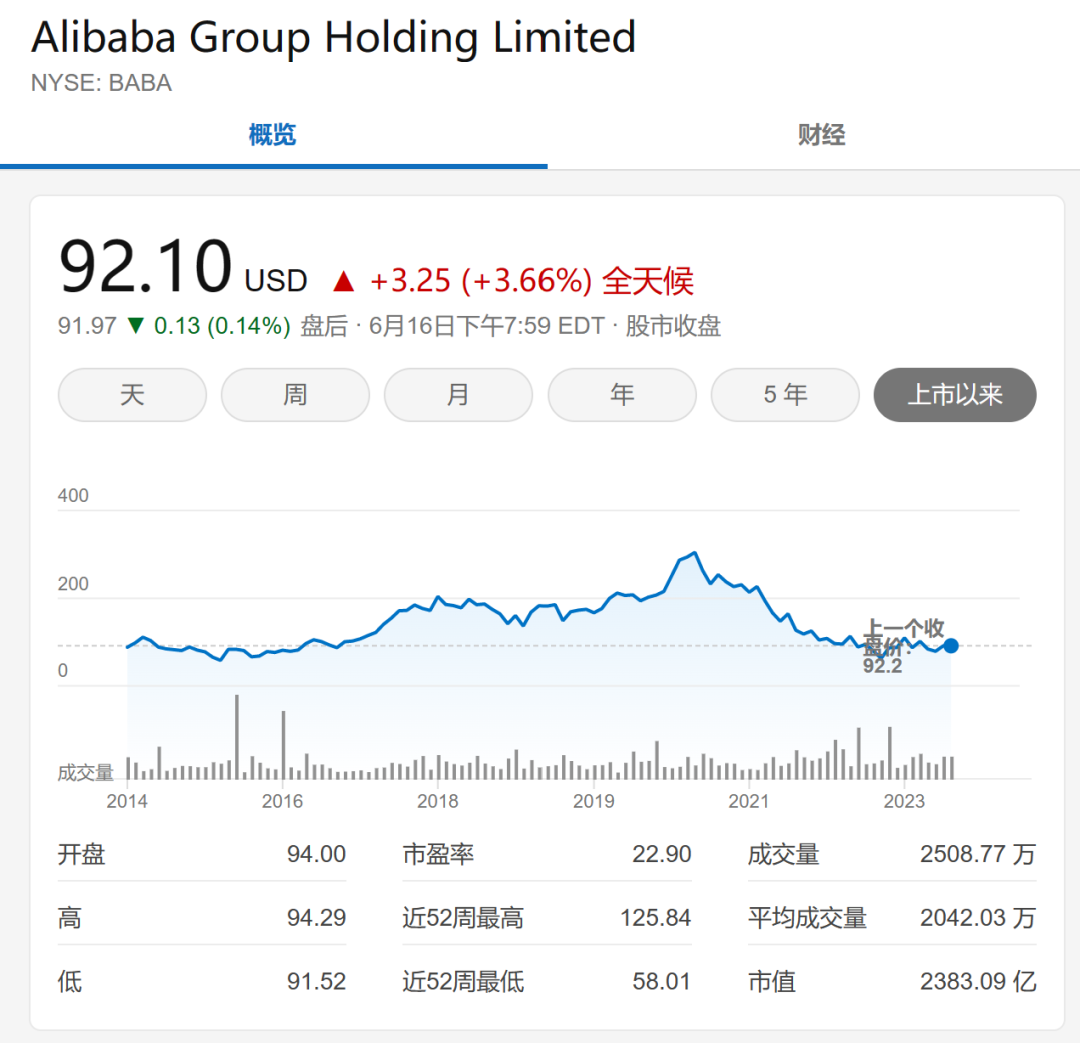Viewport: 1080px width, 1043px height.
Task: Open the 财经 tab
Action: tap(821, 135)
